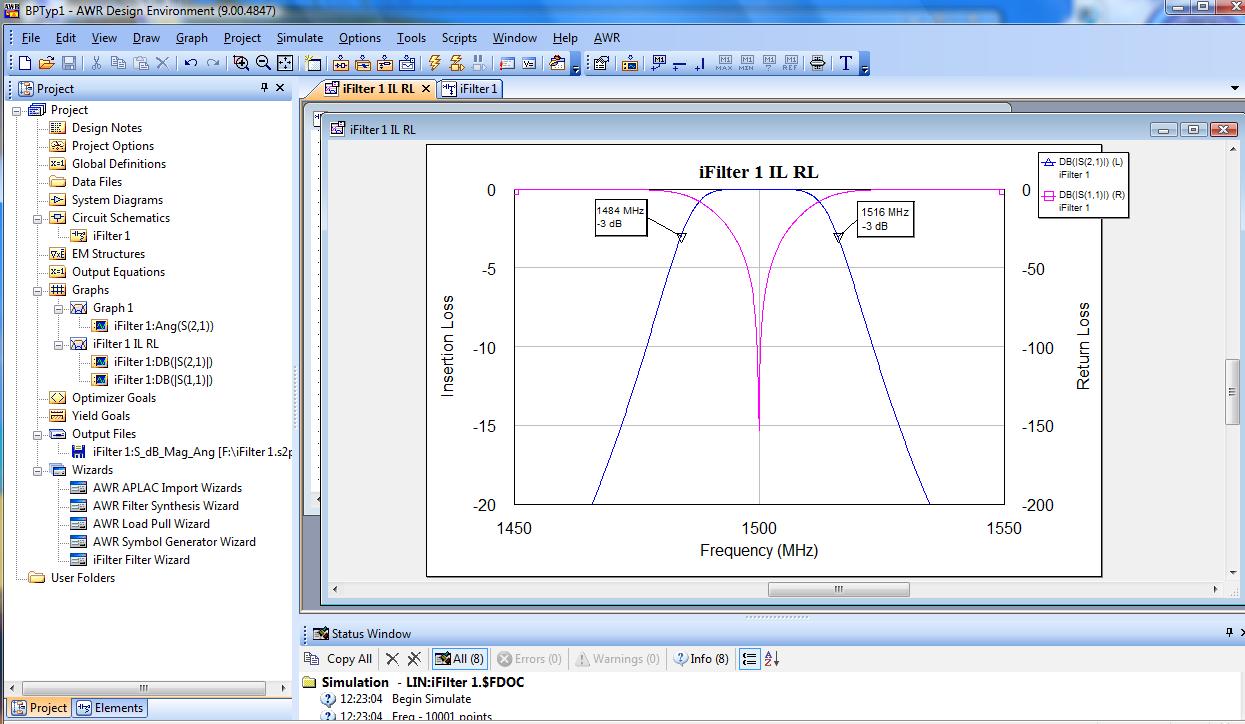Save the project with the floppy icon
1245x724 pixels.
(x=69, y=63)
